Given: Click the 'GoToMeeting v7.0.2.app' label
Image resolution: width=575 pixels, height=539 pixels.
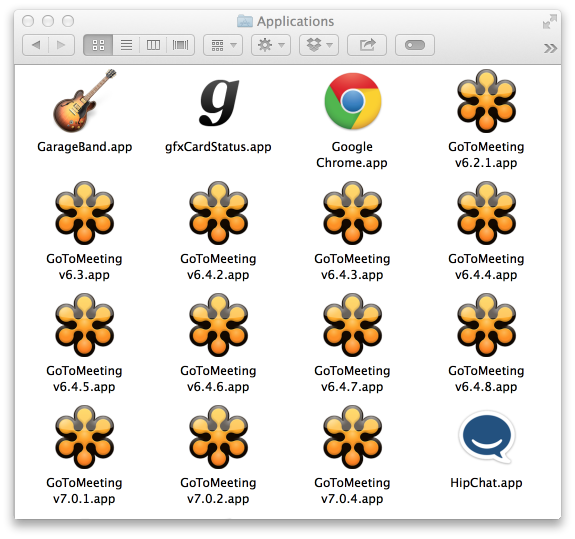Looking at the screenshot, I should pyautogui.click(x=218, y=491).
